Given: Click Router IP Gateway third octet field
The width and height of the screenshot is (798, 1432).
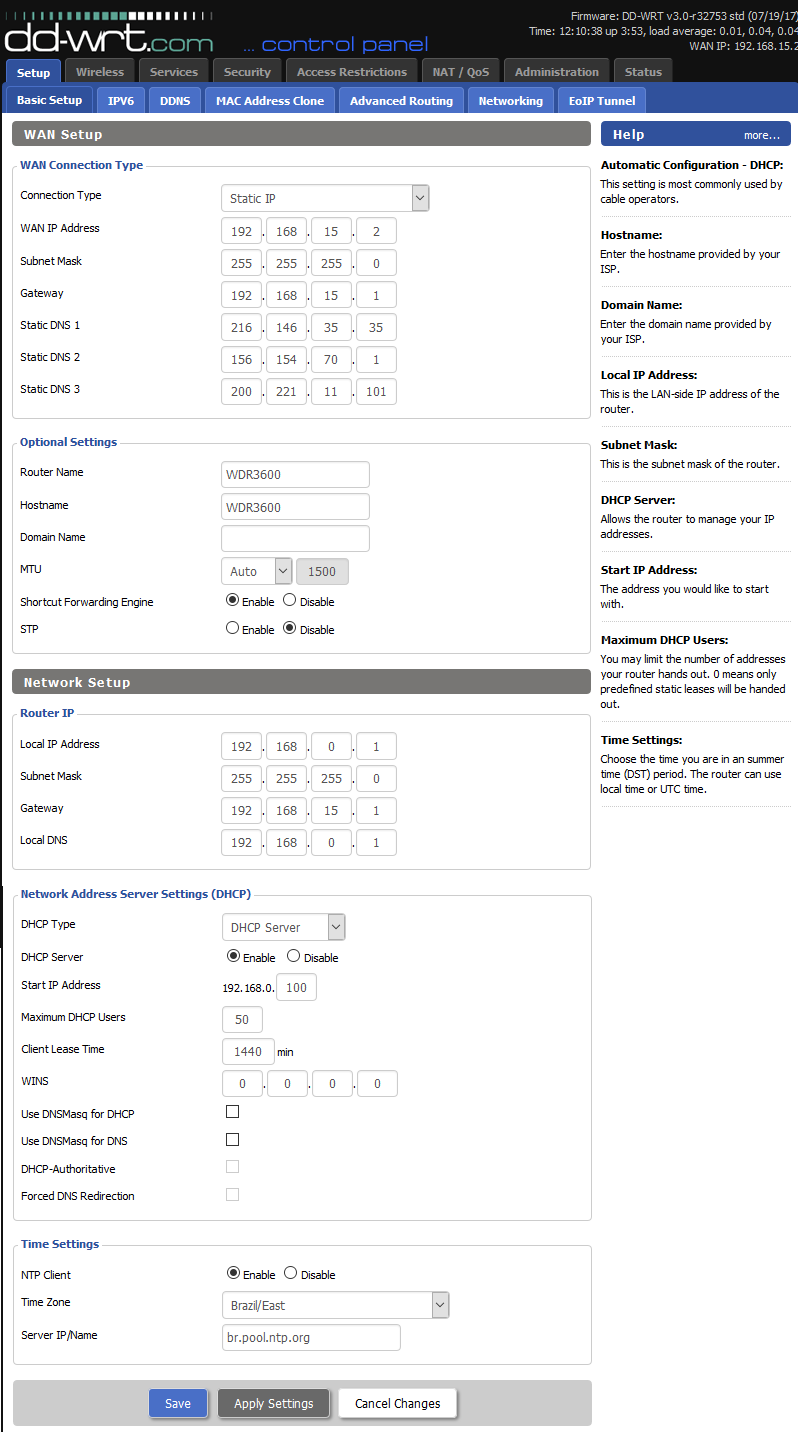Looking at the screenshot, I should (331, 810).
